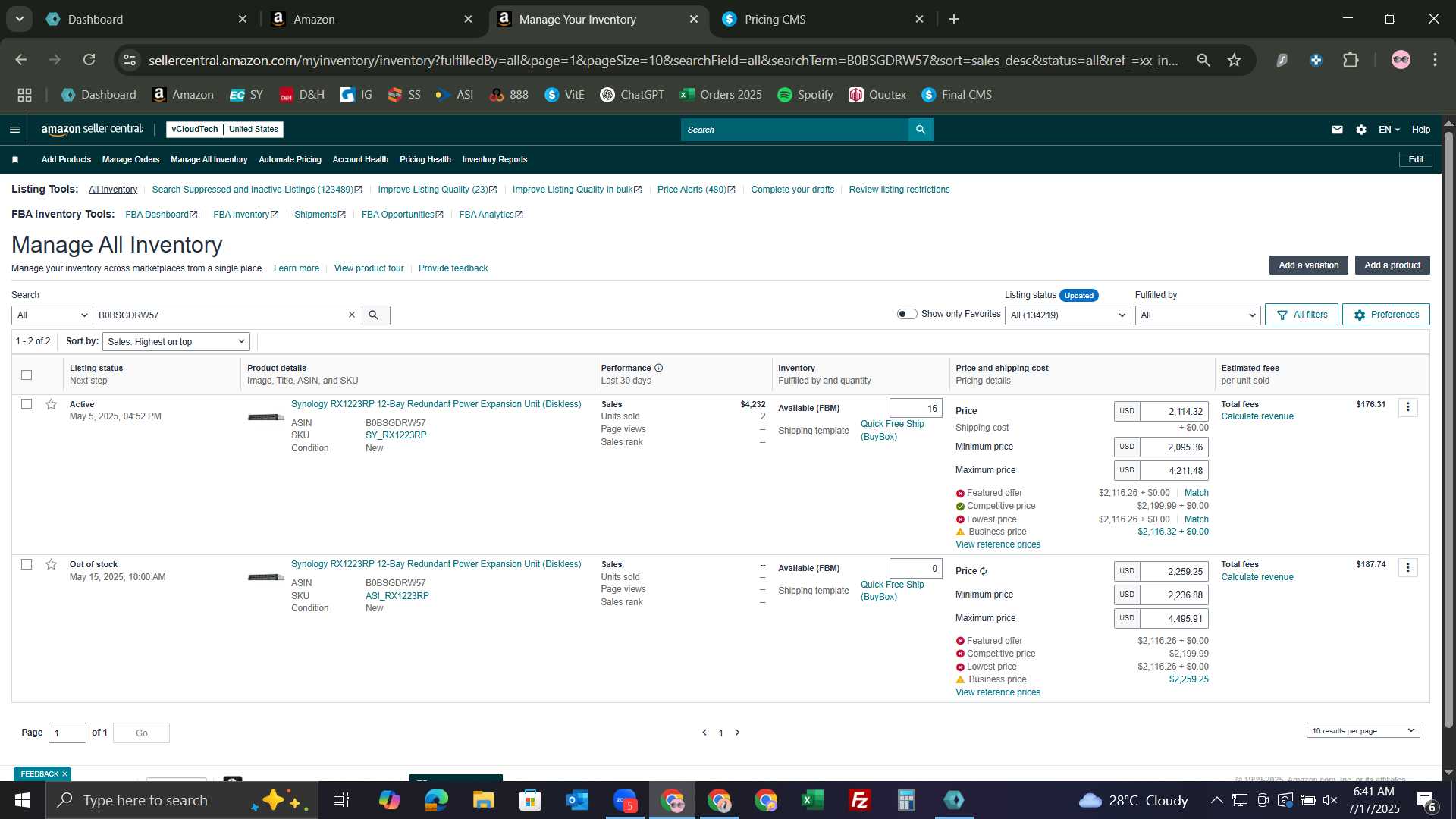Open the Listing status All (134219) dropdown
1456x819 pixels.
[1068, 315]
